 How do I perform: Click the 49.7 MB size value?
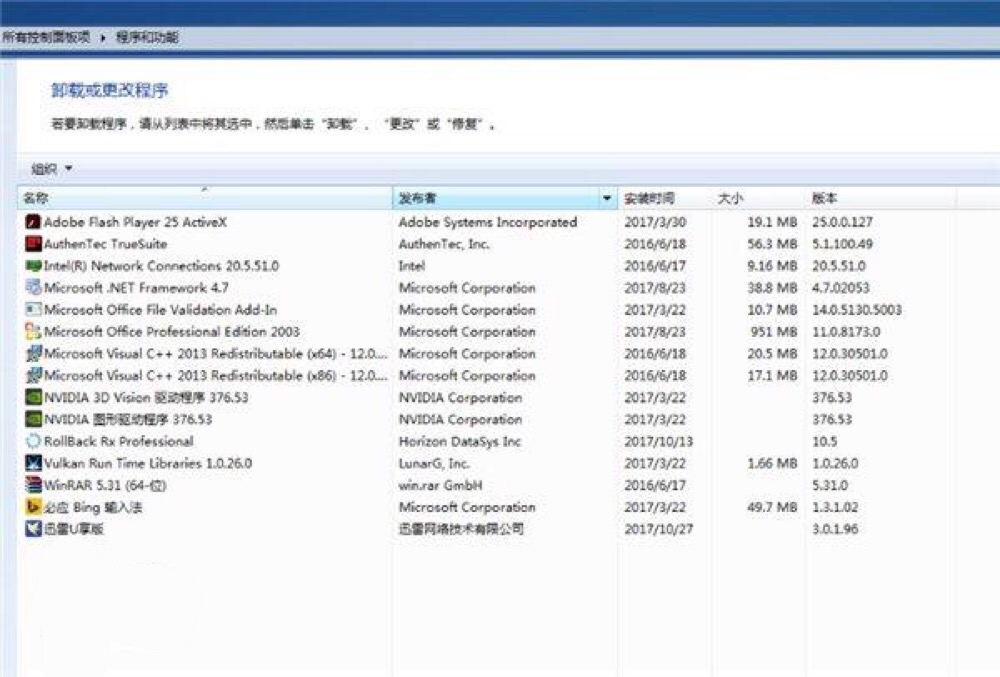coord(772,507)
